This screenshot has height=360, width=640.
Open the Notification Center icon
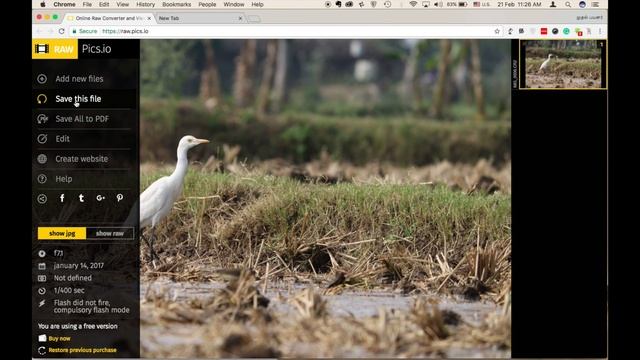click(595, 4)
